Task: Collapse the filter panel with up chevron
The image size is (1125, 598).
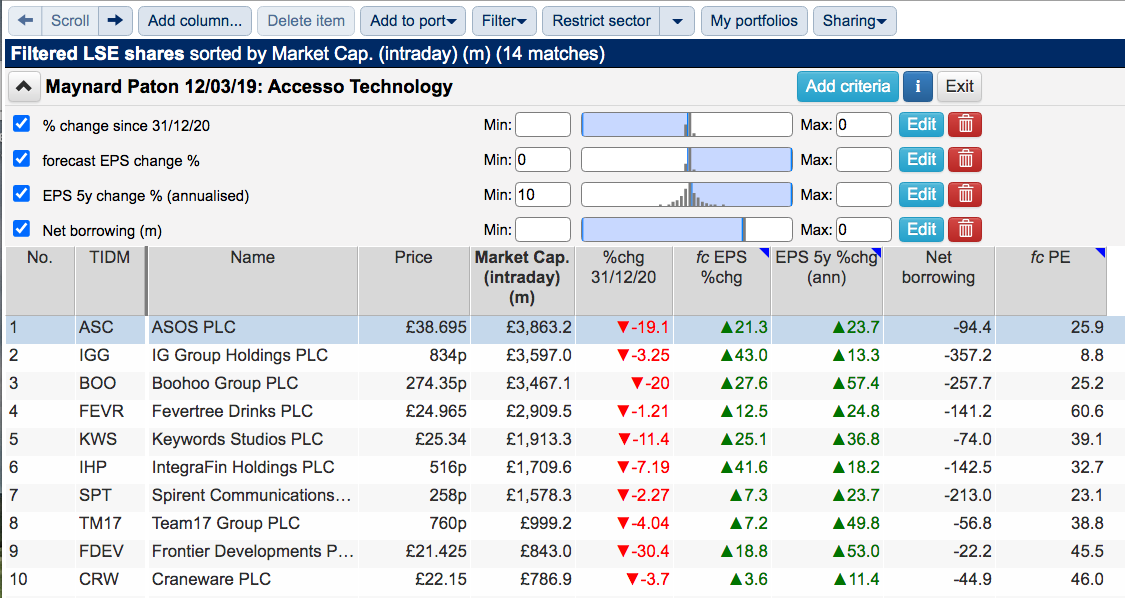Action: click(x=24, y=87)
